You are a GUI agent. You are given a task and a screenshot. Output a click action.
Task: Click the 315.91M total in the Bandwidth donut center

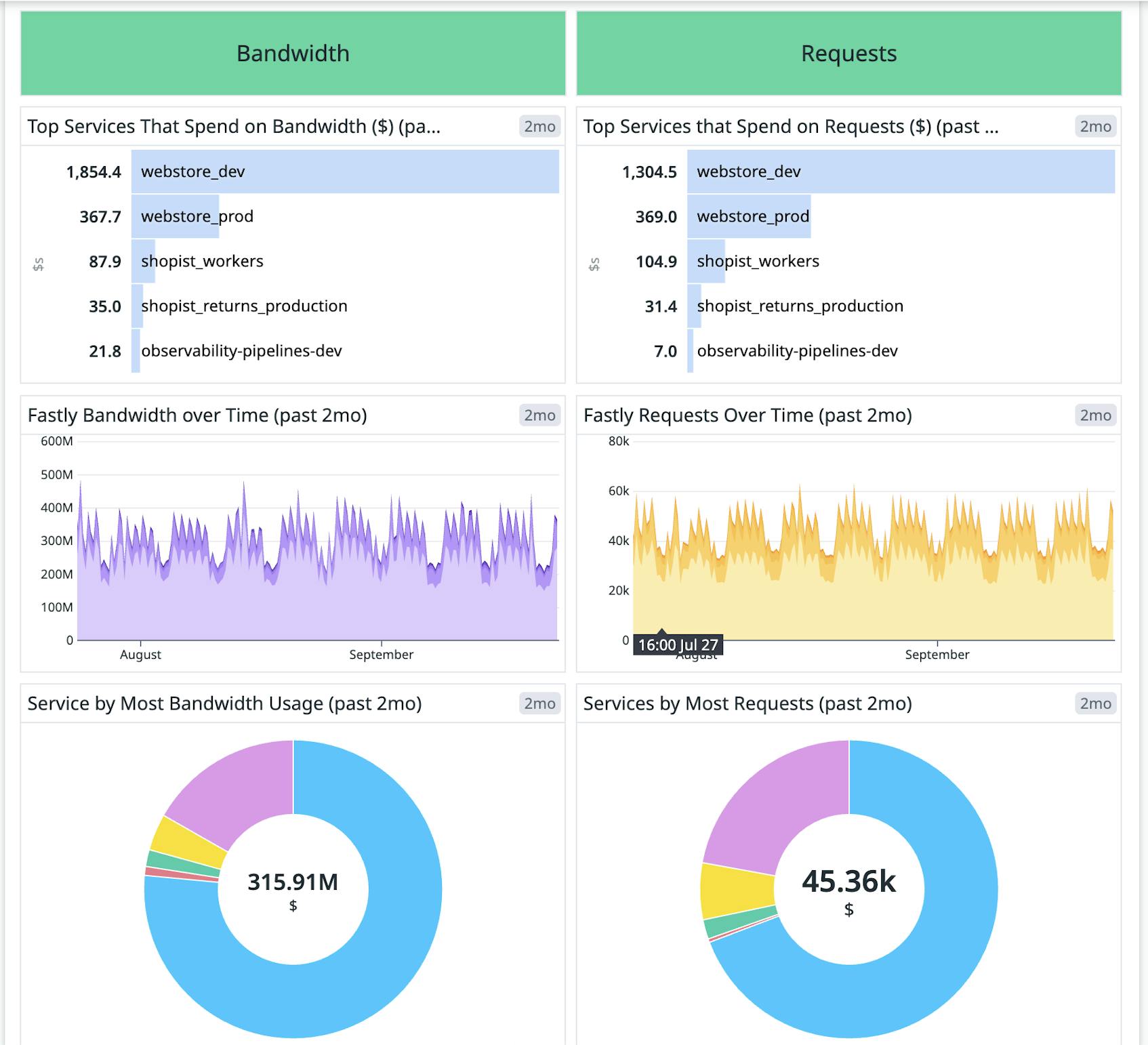click(x=293, y=883)
